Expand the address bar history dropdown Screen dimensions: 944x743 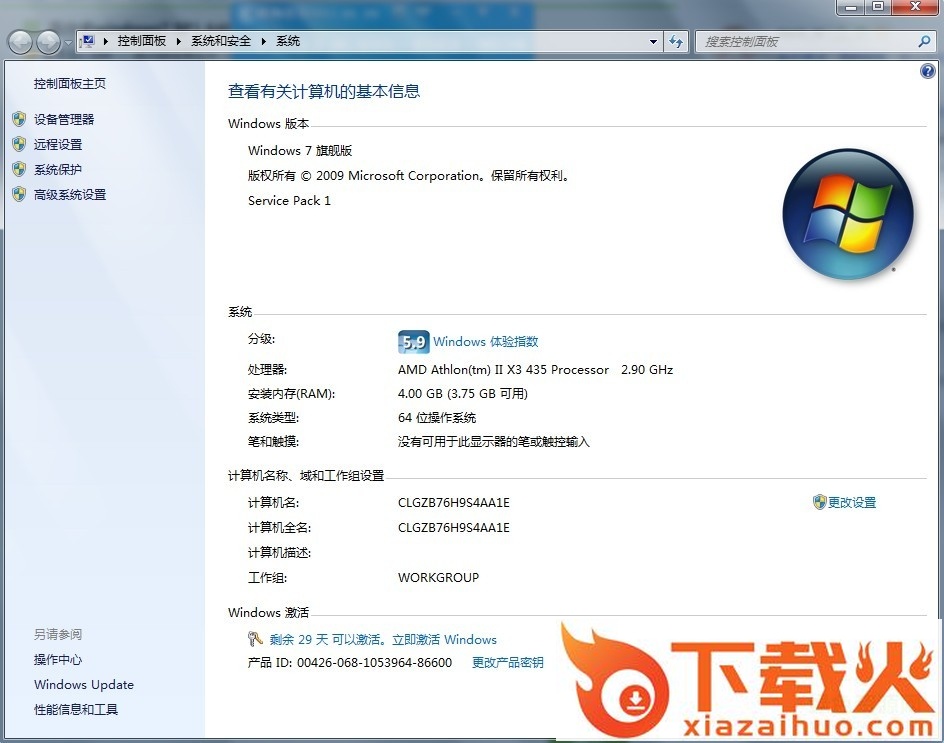(653, 41)
